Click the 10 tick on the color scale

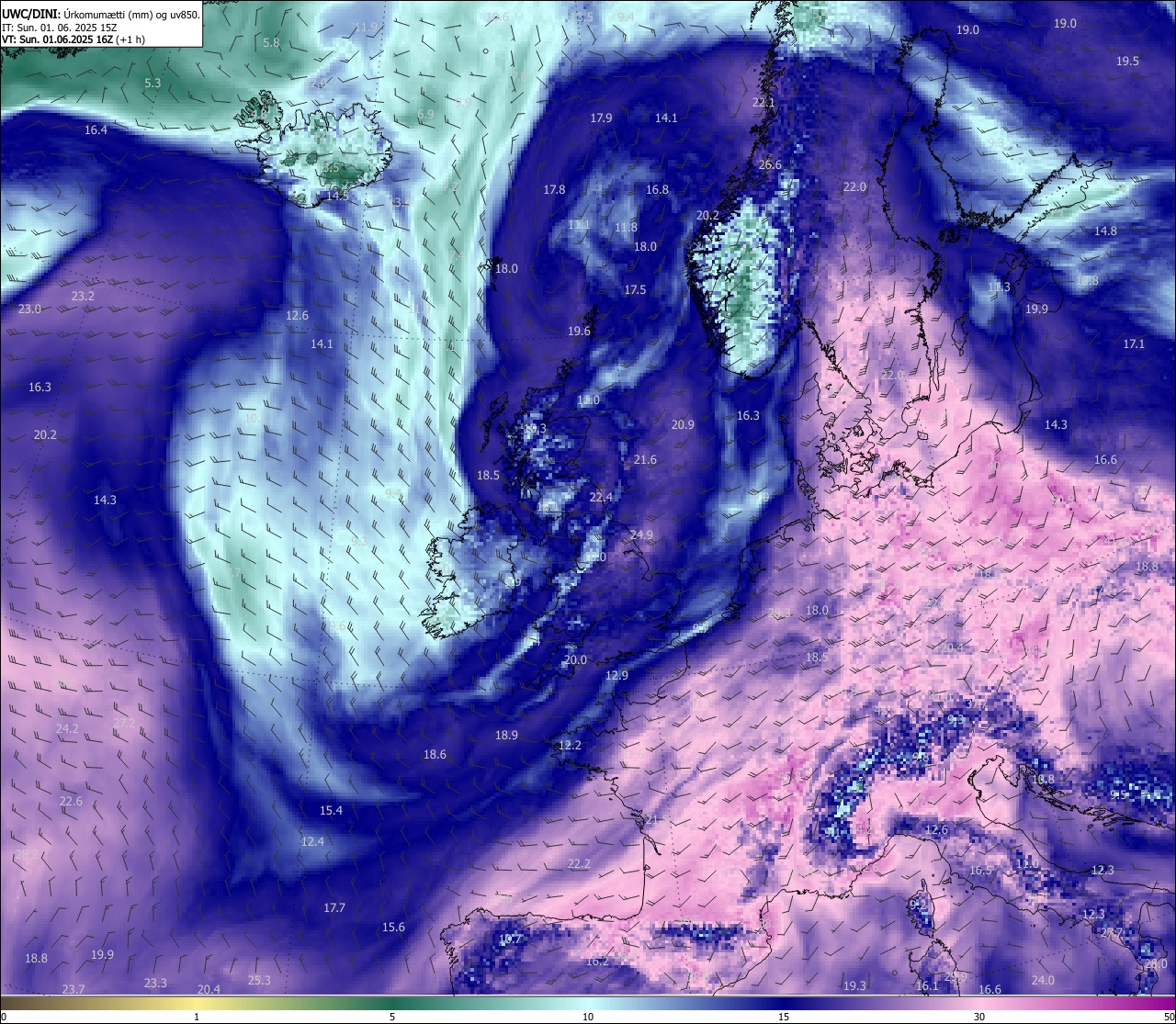588,1017
